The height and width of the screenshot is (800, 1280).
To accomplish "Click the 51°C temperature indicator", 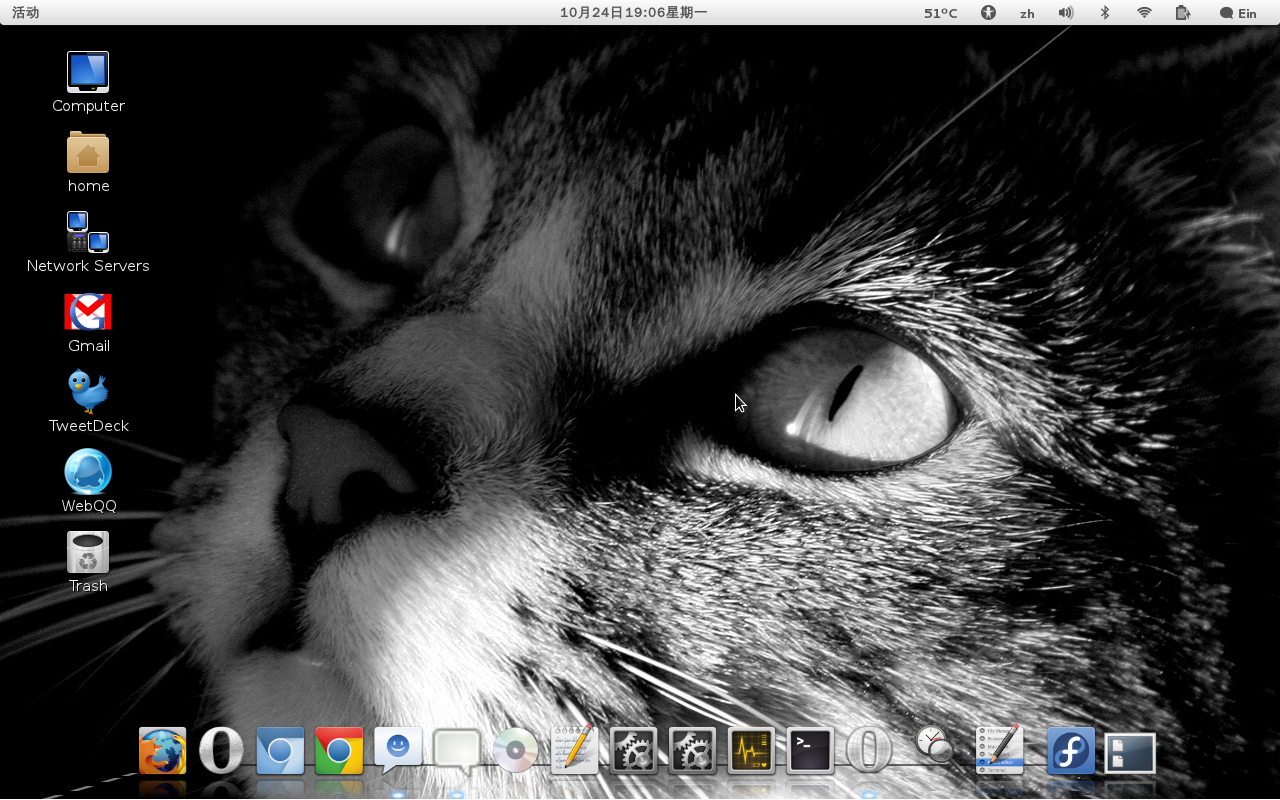I will point(940,13).
